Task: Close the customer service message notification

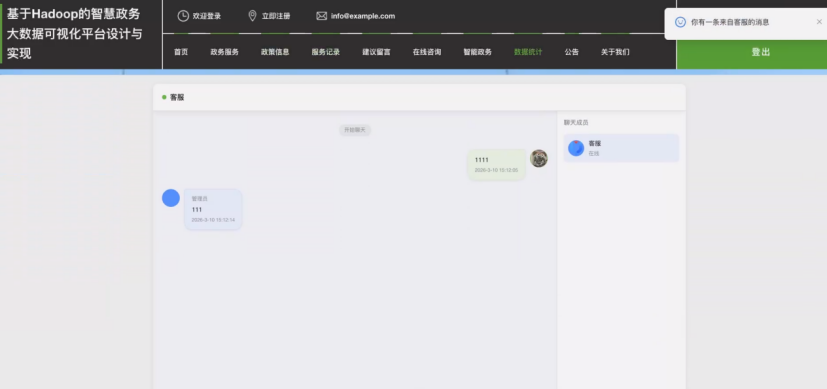Action: (819, 22)
